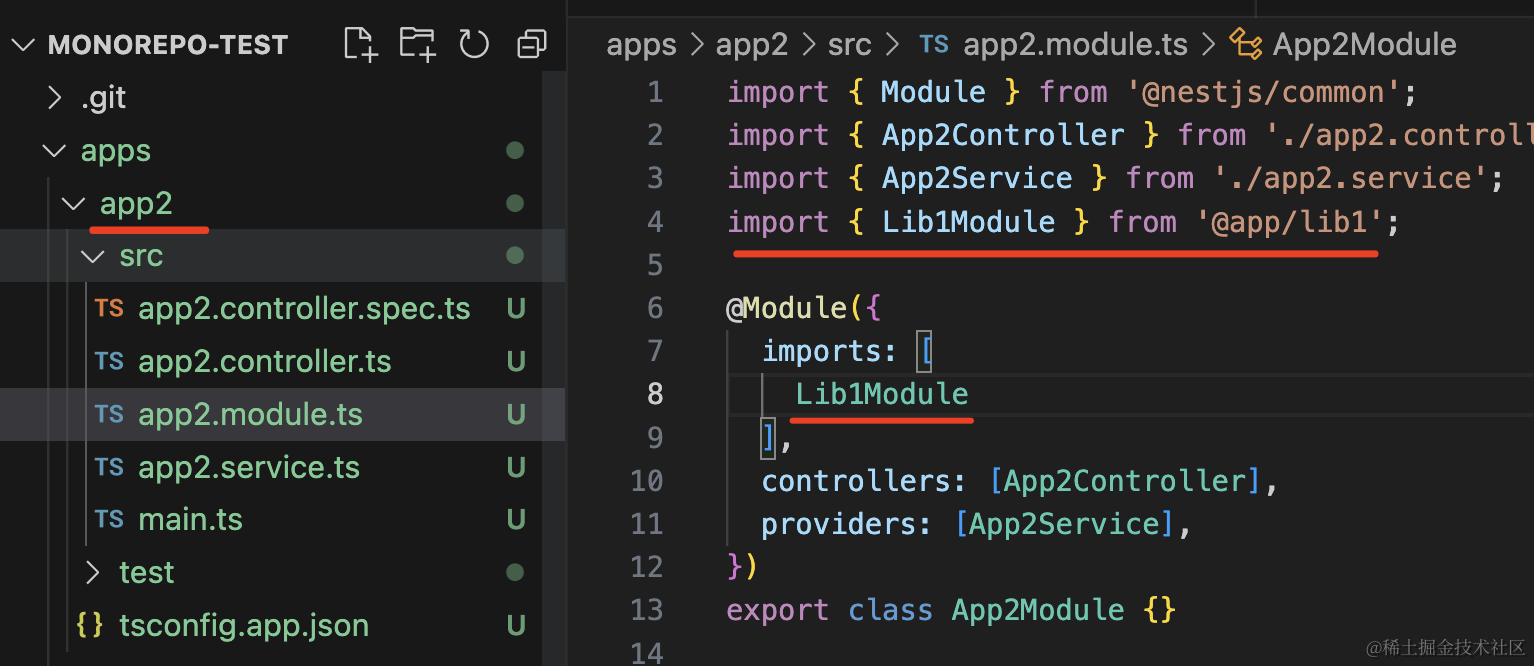The width and height of the screenshot is (1534, 666).
Task: Collapse the app2 folder
Action: pos(73,204)
